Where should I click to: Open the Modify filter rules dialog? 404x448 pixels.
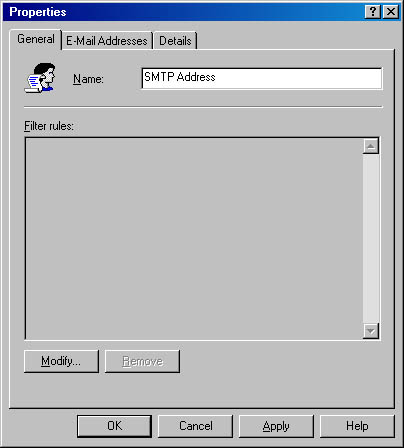point(61,361)
